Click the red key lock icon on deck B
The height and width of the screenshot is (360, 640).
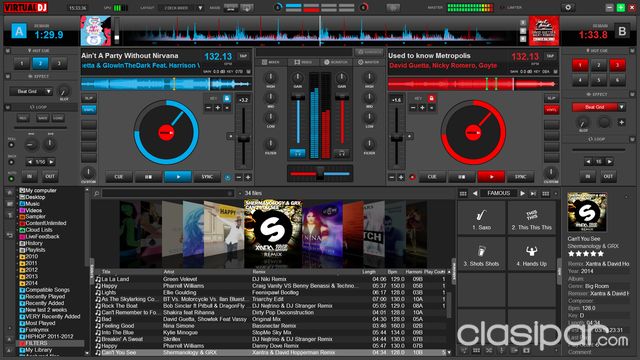point(431,98)
